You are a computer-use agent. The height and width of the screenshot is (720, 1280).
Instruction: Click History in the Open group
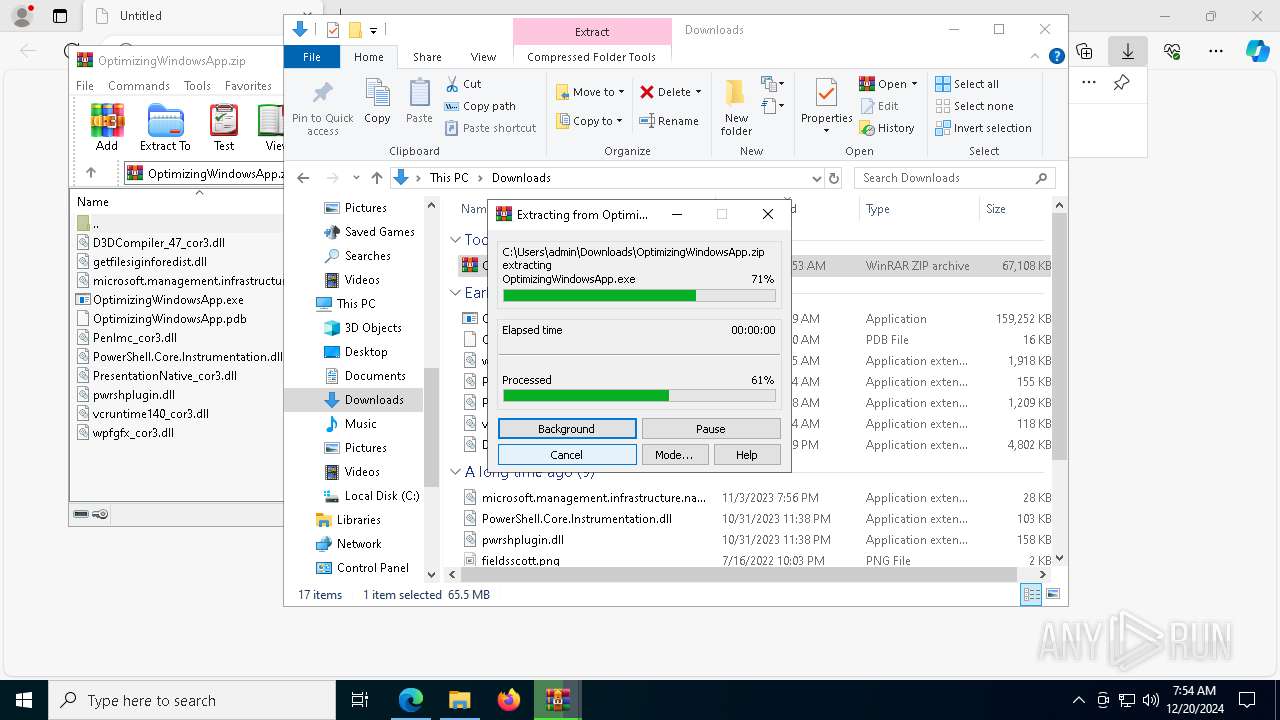886,128
